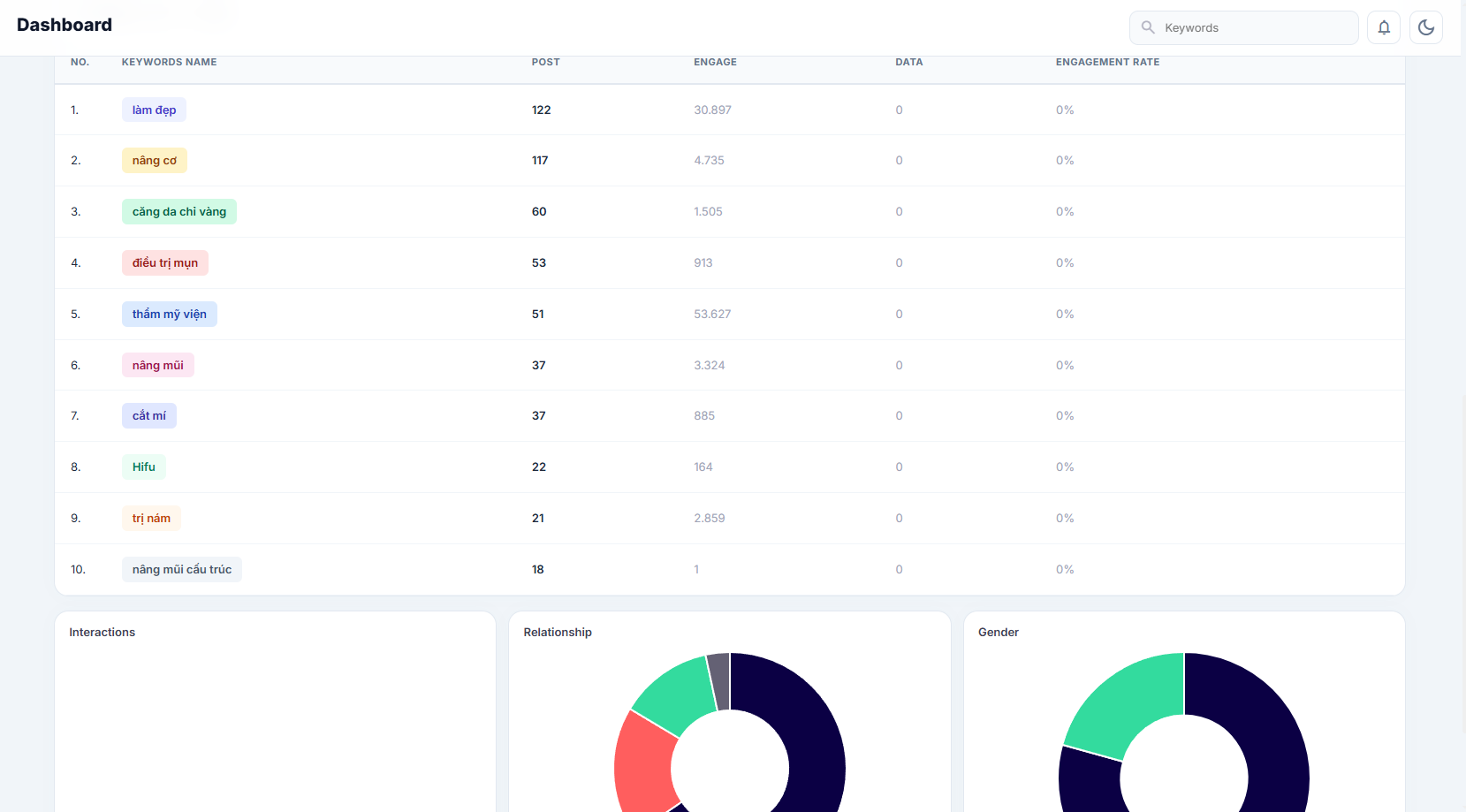Sort by ENGAGEMENT RATE column header
Screen dimensions: 1466x812
click(x=1107, y=62)
